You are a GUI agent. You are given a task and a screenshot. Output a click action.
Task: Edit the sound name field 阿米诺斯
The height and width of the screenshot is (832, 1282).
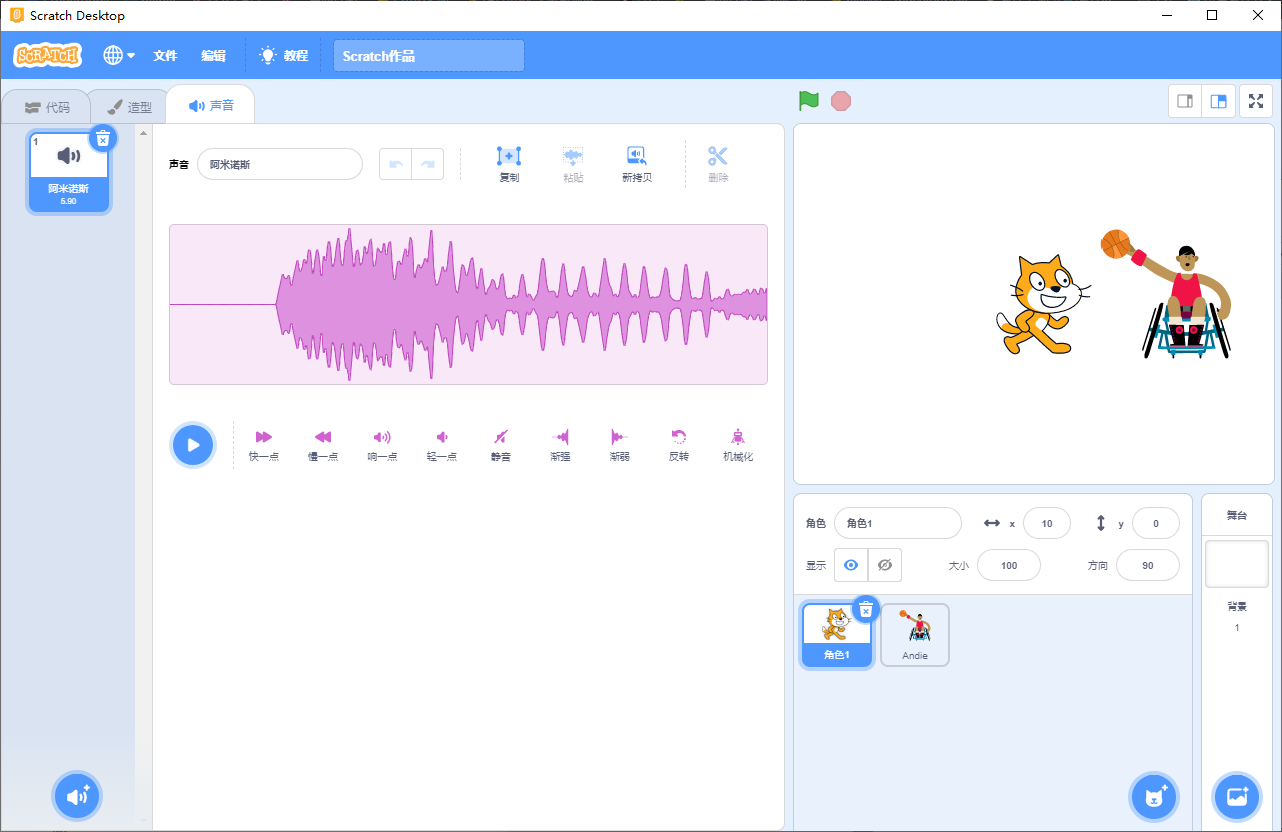tap(280, 164)
